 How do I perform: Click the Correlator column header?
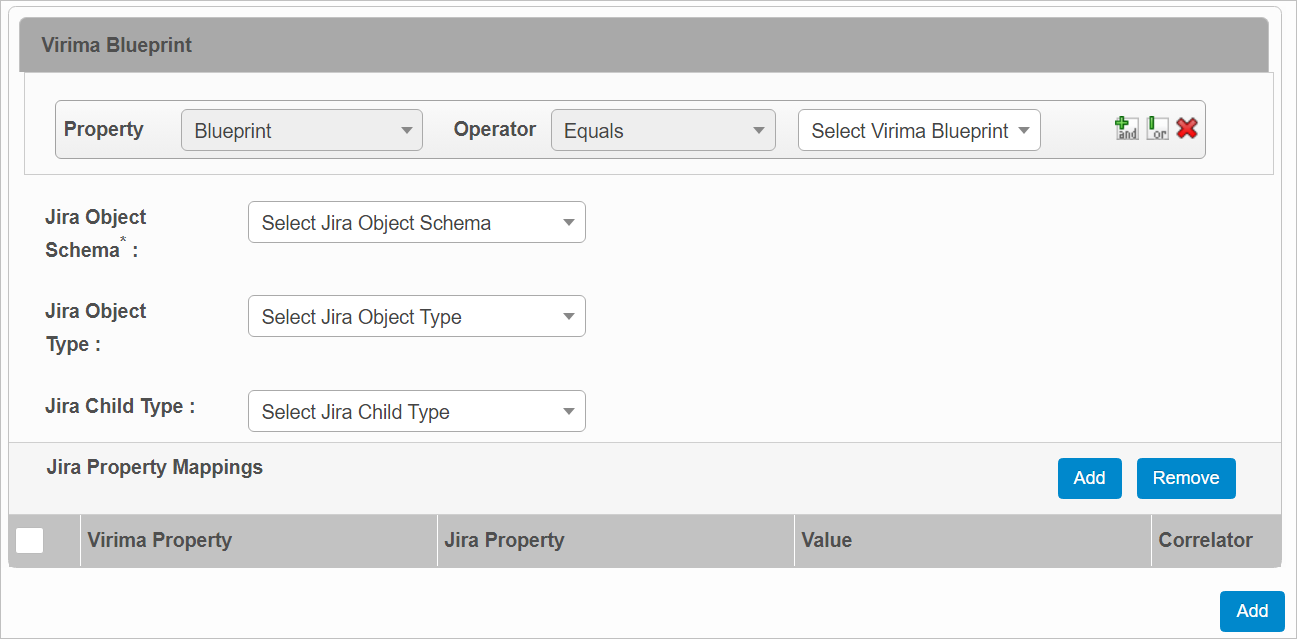1205,540
